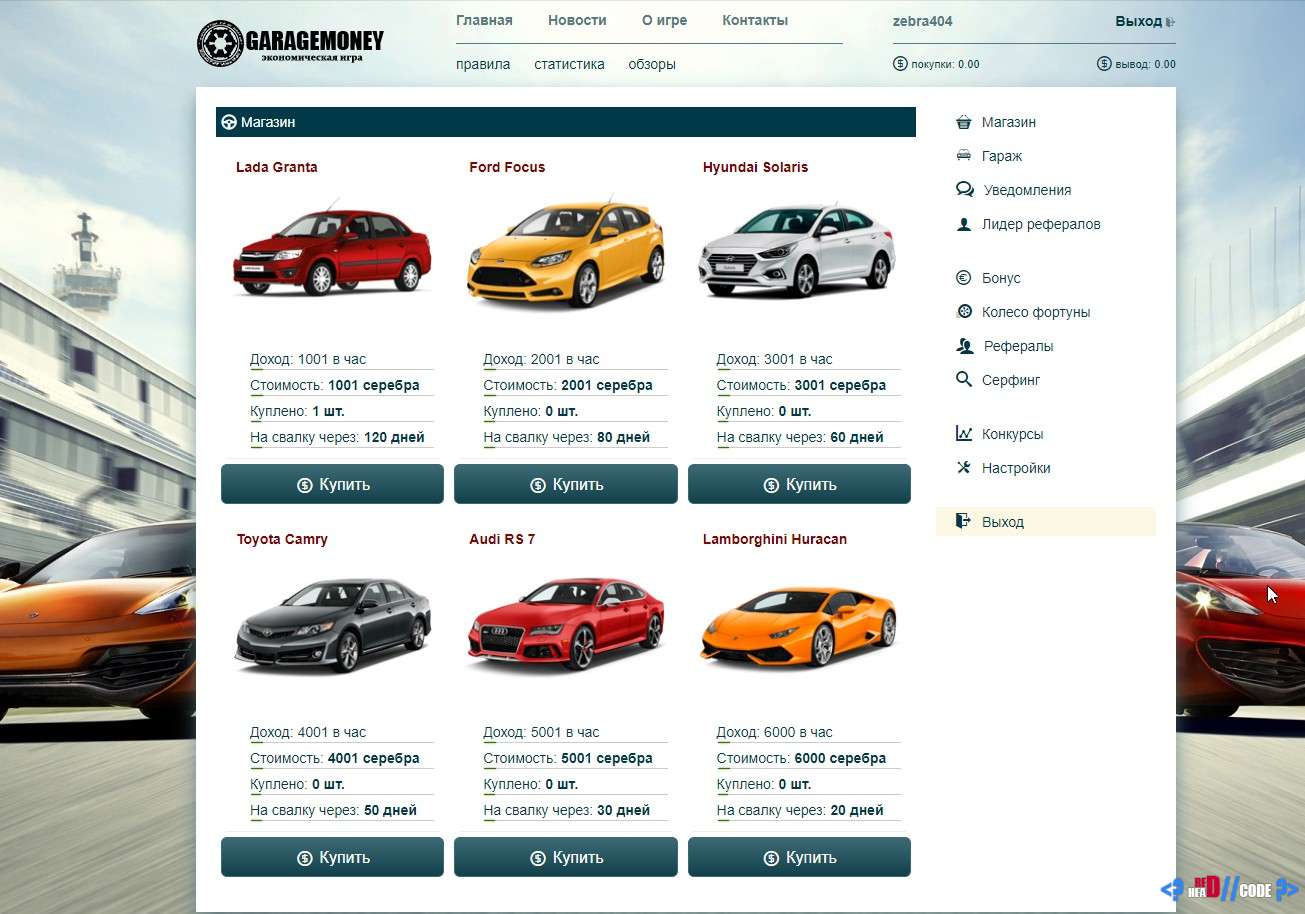Click the text 'Куплено: 1 шт.'
This screenshot has height=914, width=1305.
pos(297,411)
